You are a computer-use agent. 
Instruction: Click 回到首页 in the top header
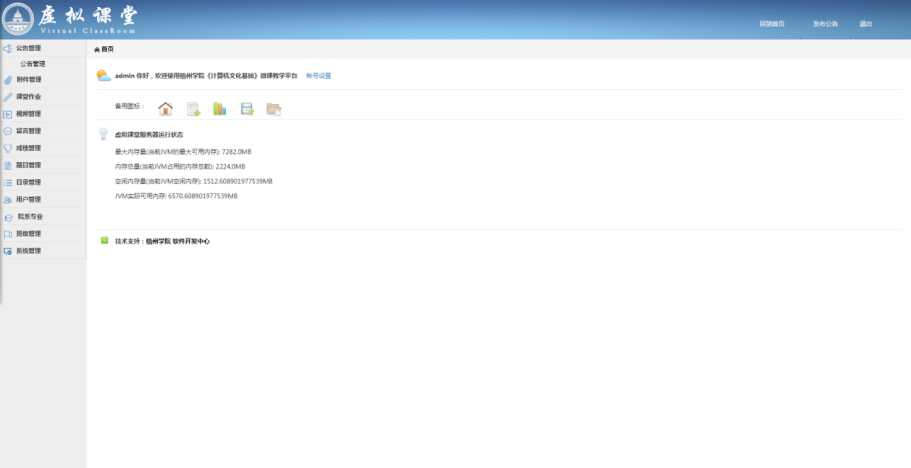point(771,23)
